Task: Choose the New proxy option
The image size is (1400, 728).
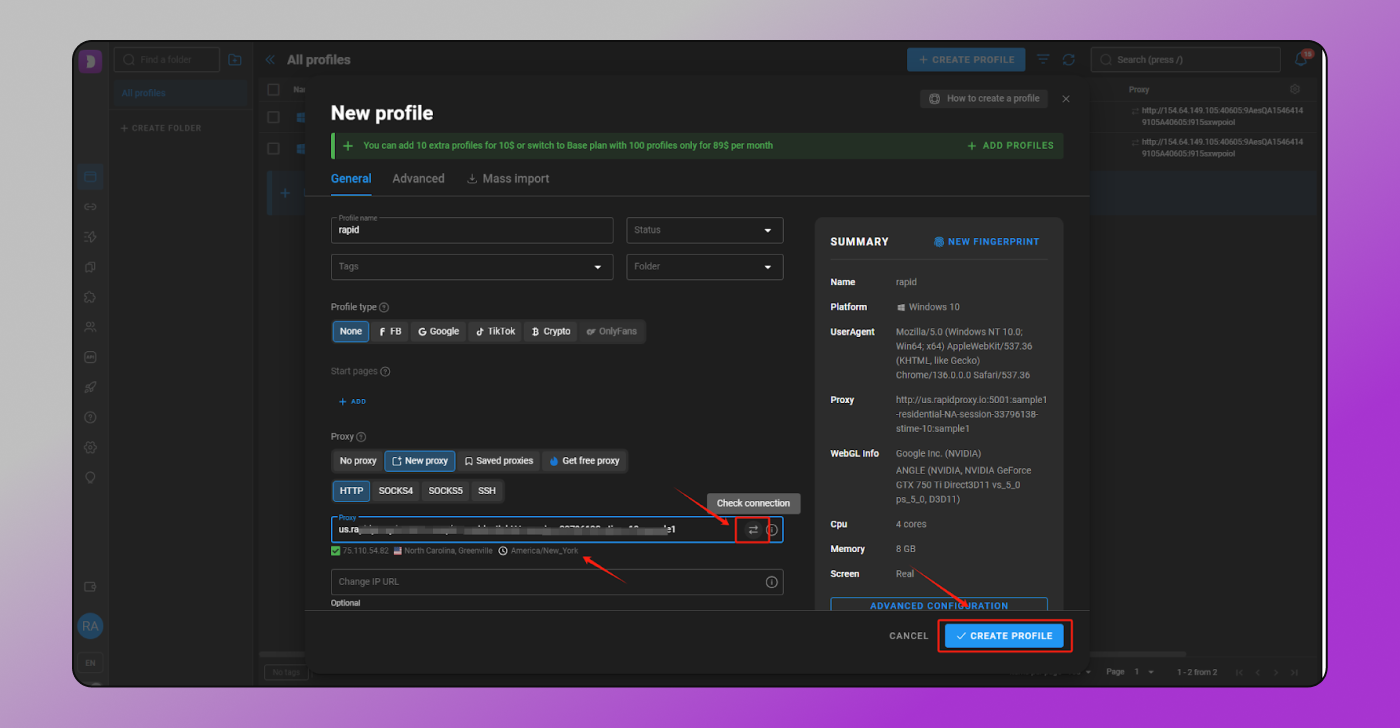Action: pos(420,461)
